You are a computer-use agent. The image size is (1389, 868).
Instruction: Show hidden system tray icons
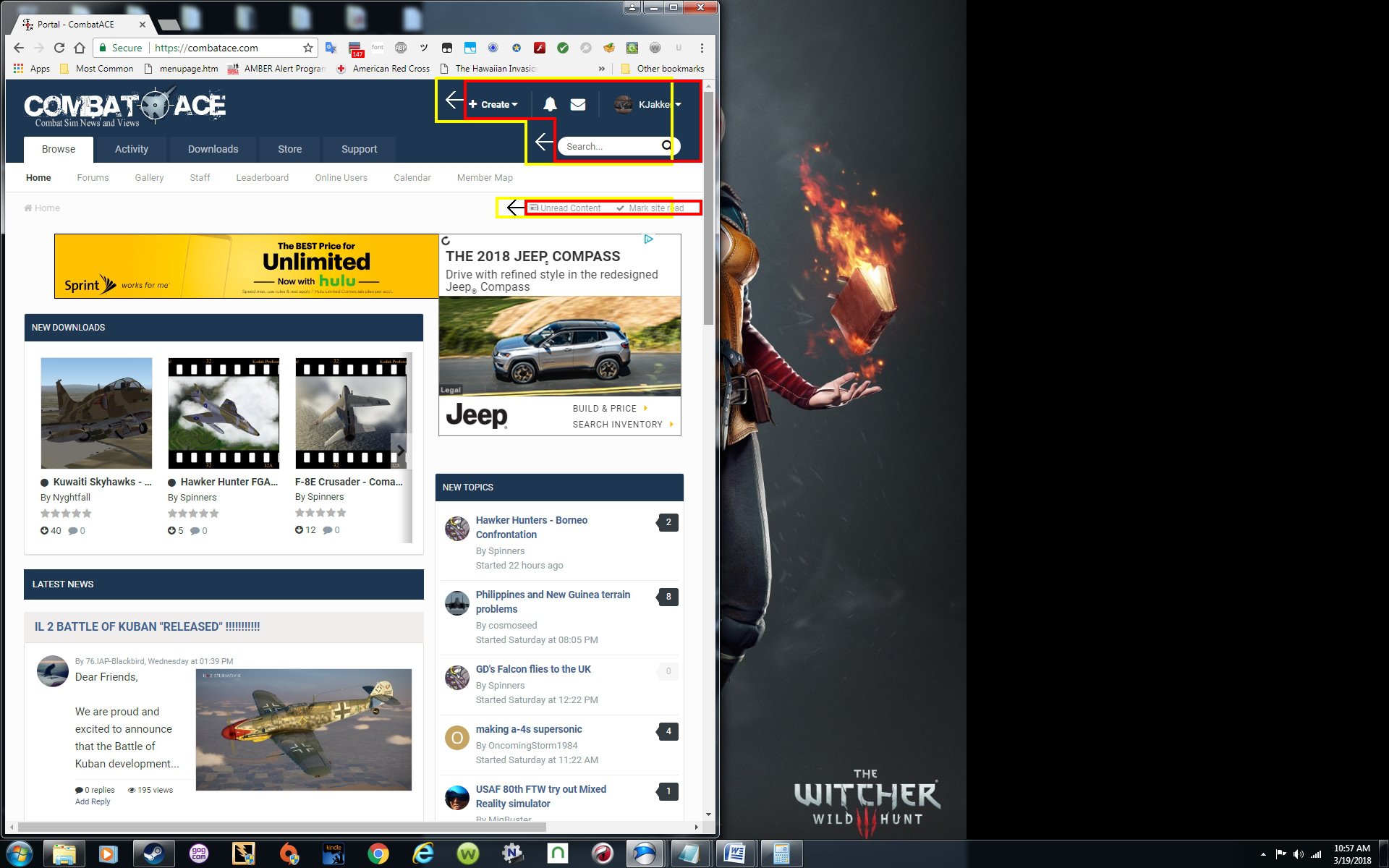(x=1263, y=854)
